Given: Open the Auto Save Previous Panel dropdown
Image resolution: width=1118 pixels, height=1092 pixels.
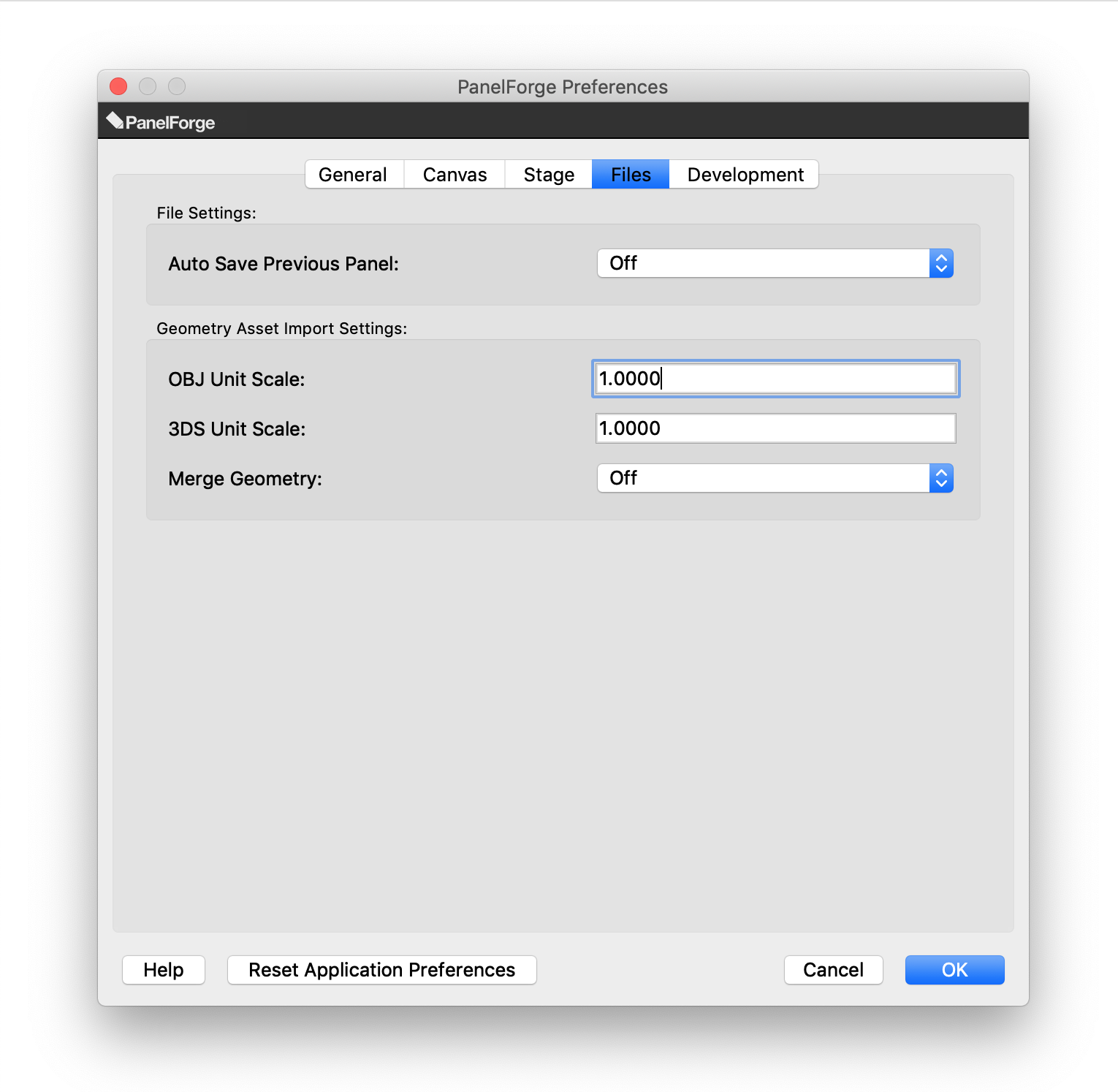Looking at the screenshot, I should [775, 263].
